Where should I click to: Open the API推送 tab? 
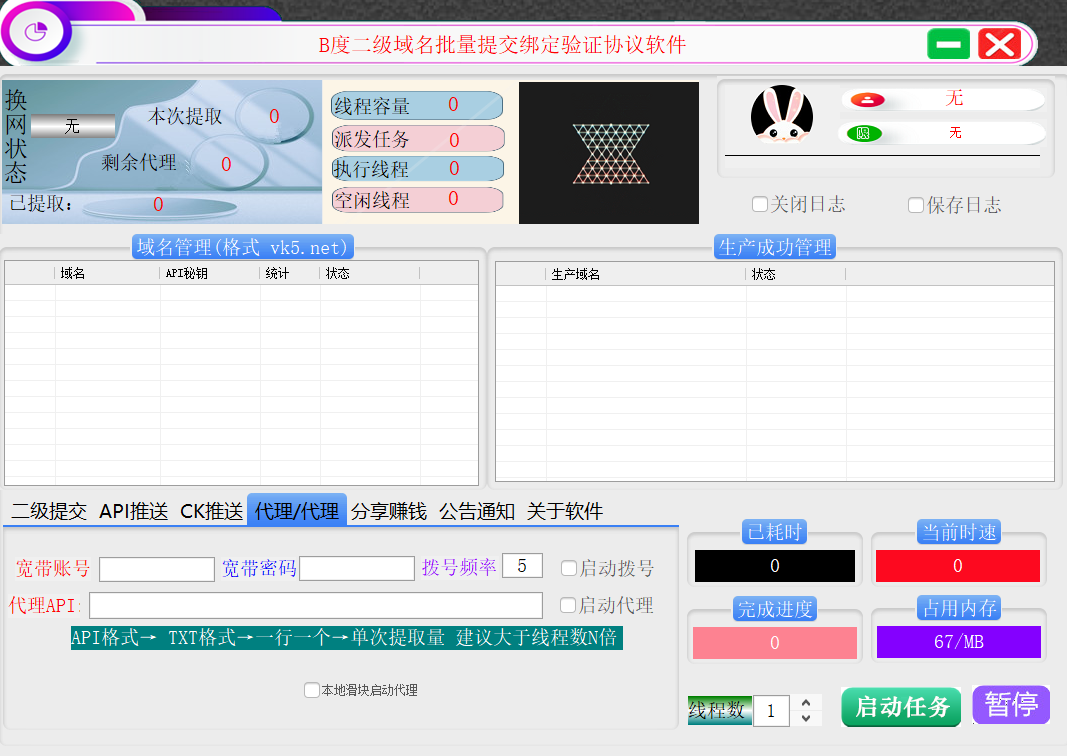[134, 512]
